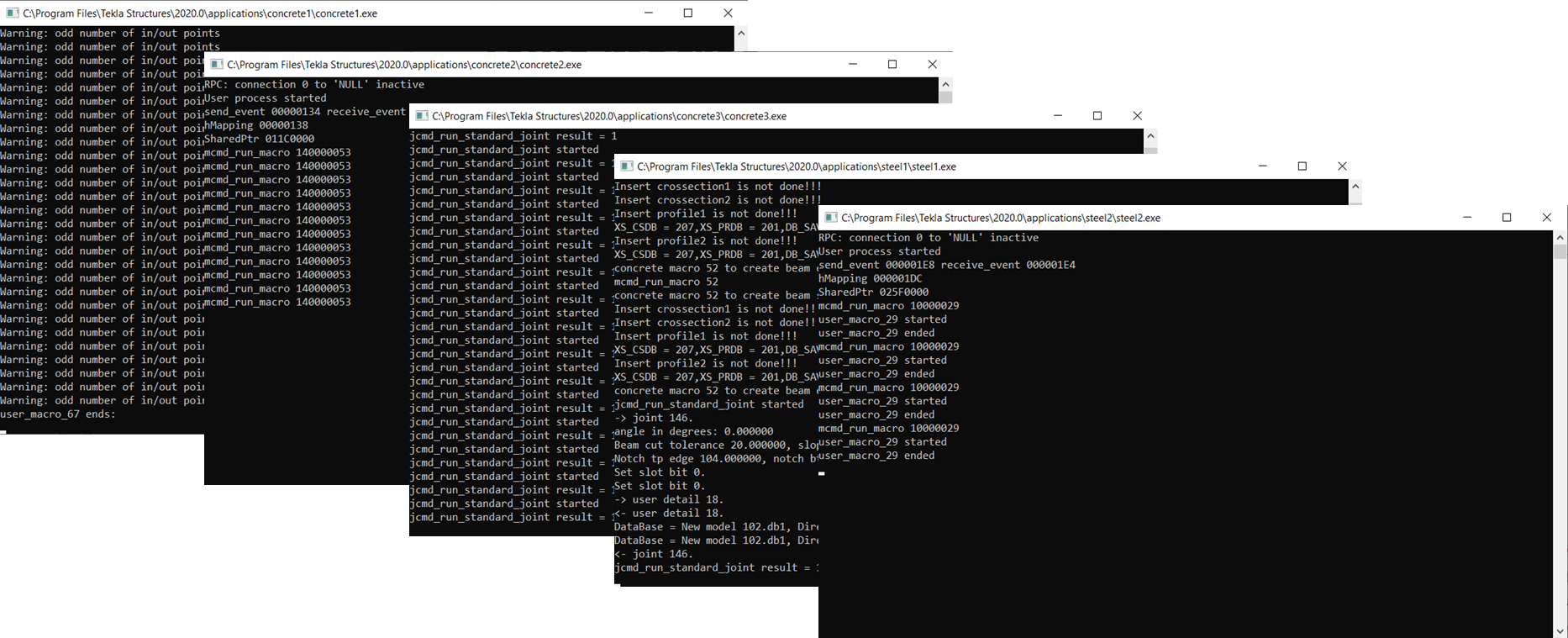The height and width of the screenshot is (638, 1568).
Task: Click 'SharedPtr 011C0000' line in concrete2 console
Action: pyautogui.click(x=260, y=139)
